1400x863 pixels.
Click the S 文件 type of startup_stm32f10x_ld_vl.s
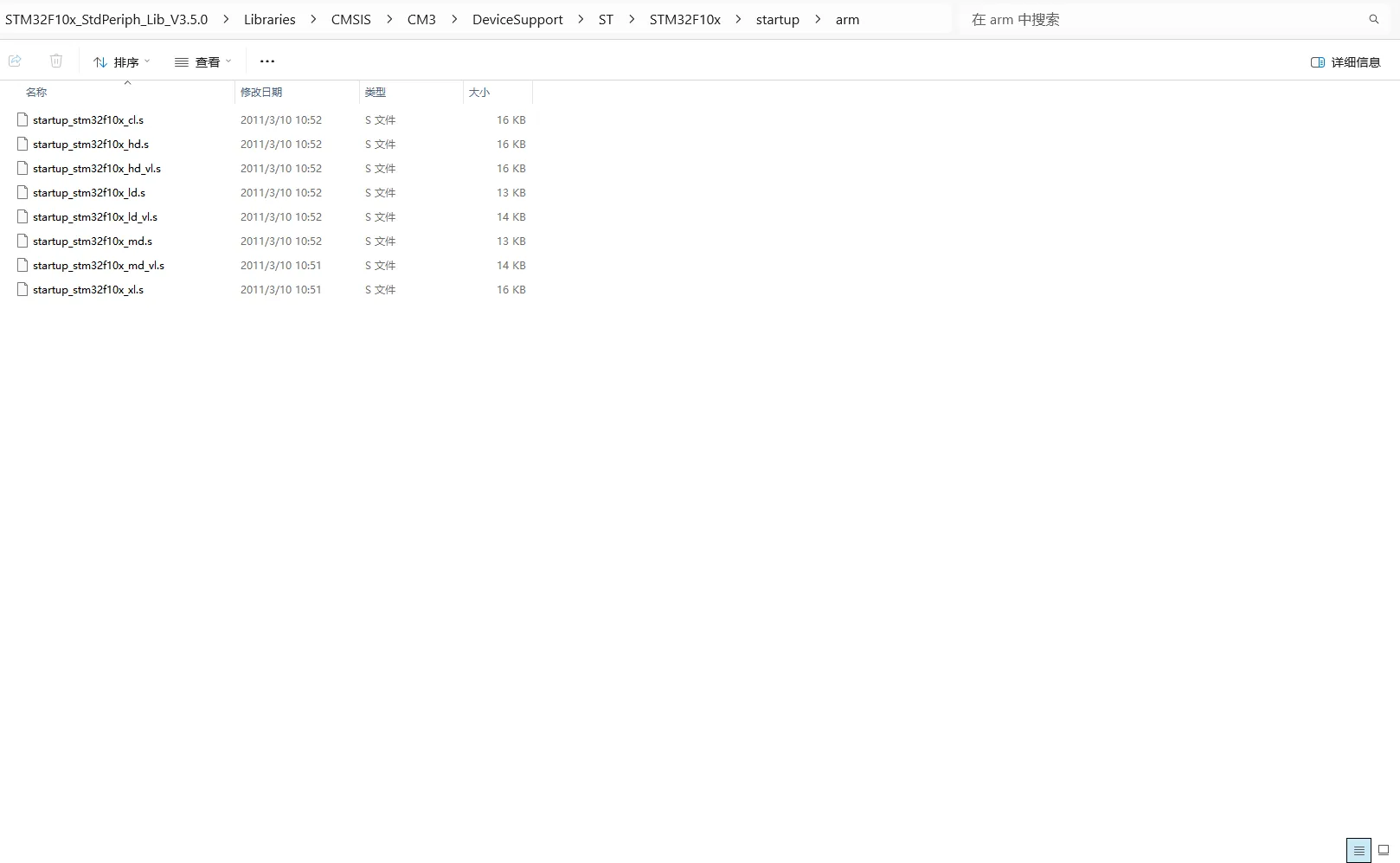[x=381, y=216]
